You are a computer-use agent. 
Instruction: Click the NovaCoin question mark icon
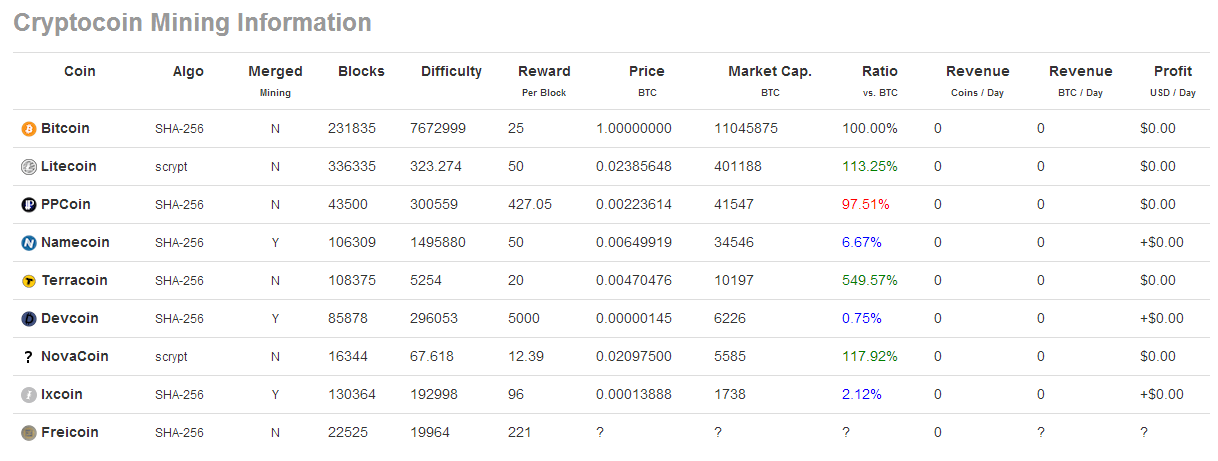(28, 357)
